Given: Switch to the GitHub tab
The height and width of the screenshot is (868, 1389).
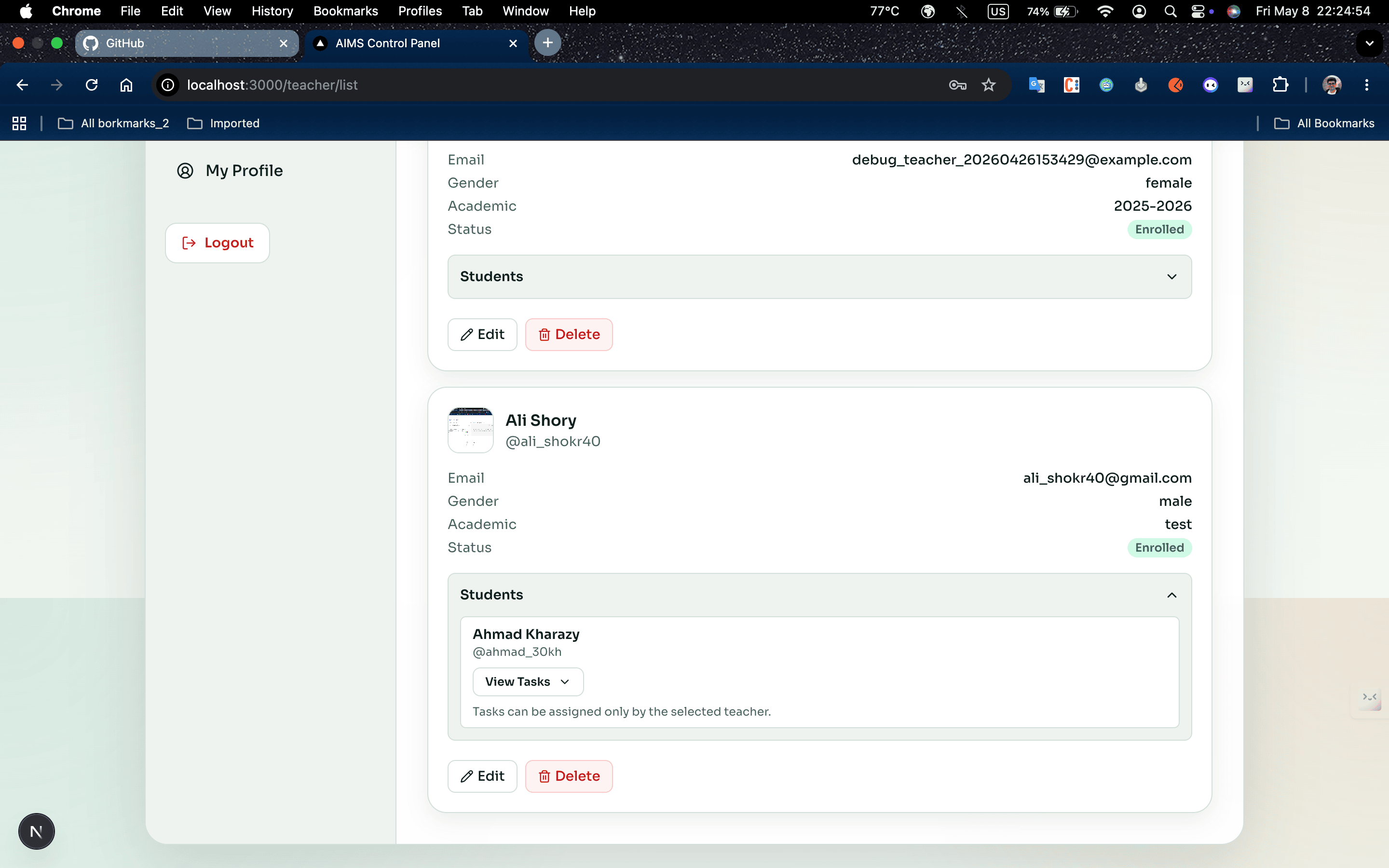Looking at the screenshot, I should [x=187, y=43].
